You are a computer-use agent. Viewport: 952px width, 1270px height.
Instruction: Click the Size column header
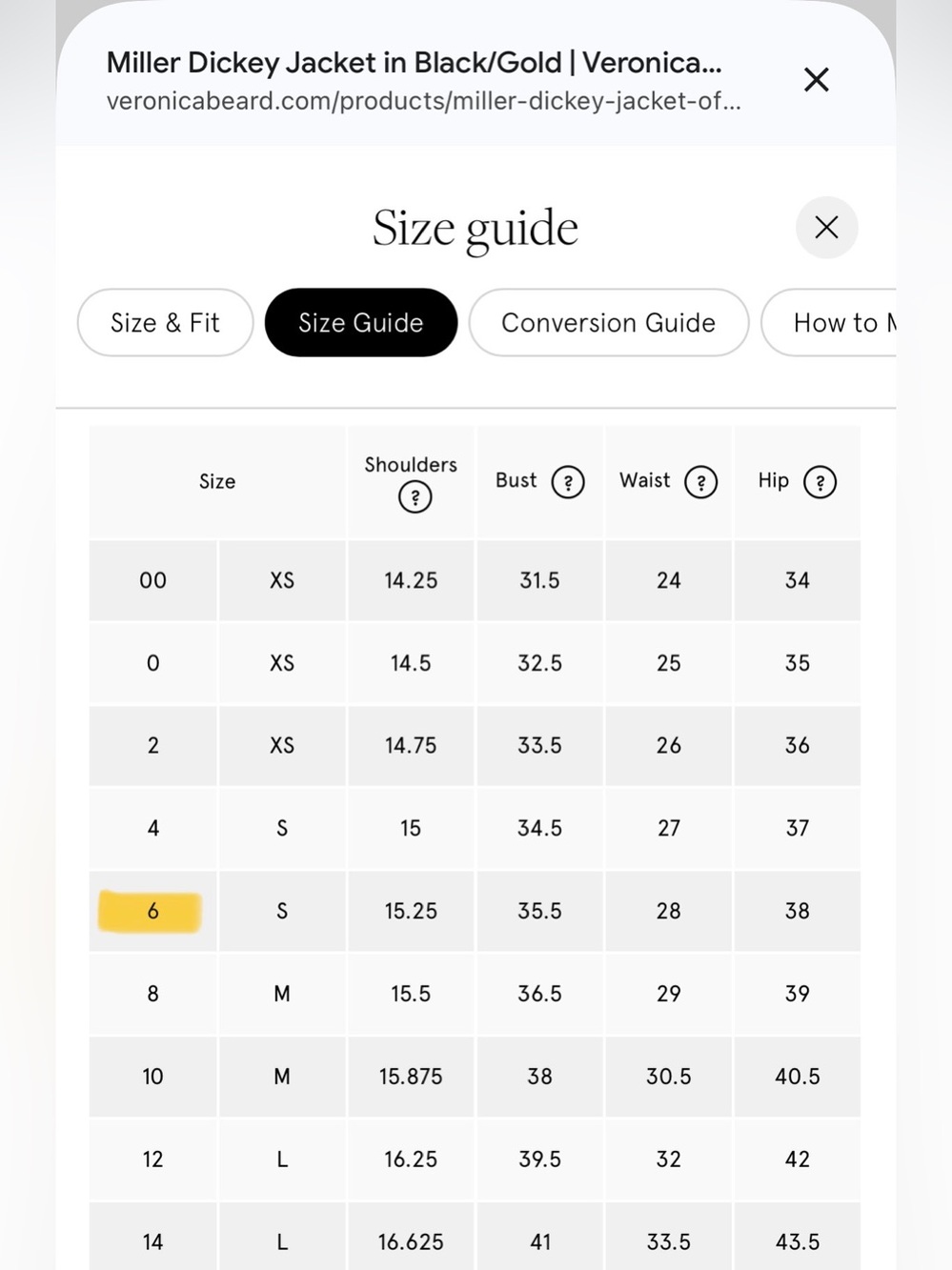(x=217, y=482)
